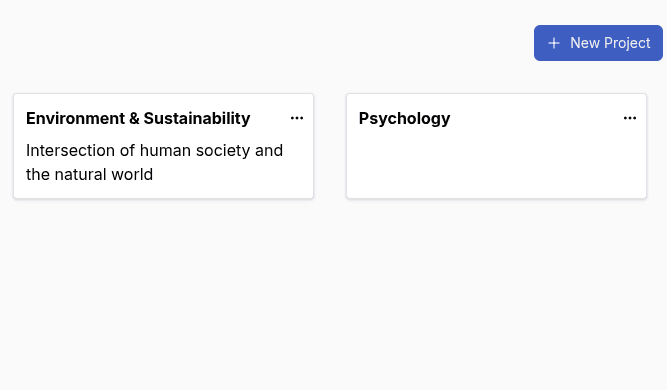Click the empty body of Psychology card
The image size is (667, 390).
coord(496,166)
